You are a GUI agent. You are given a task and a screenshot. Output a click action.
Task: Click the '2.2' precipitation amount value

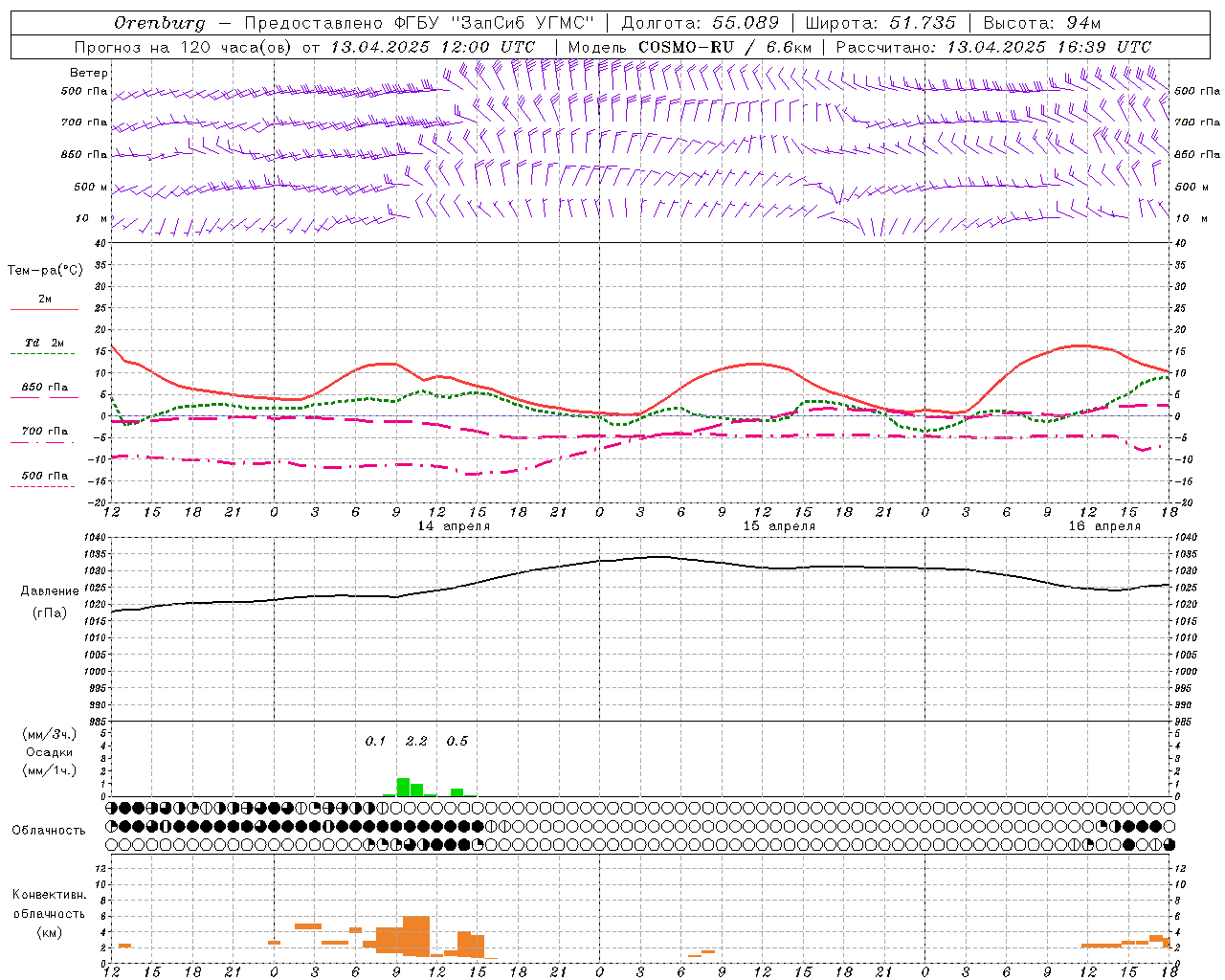pos(416,742)
